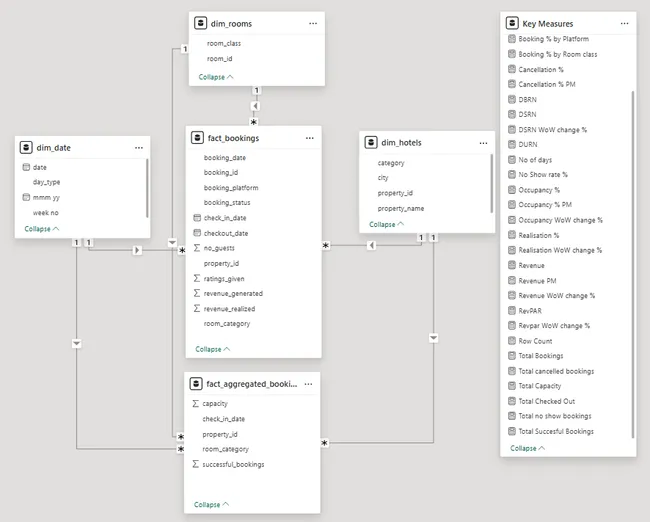Click the dim_date field list scrollbar
This screenshot has width=650, height=522.
point(147,188)
